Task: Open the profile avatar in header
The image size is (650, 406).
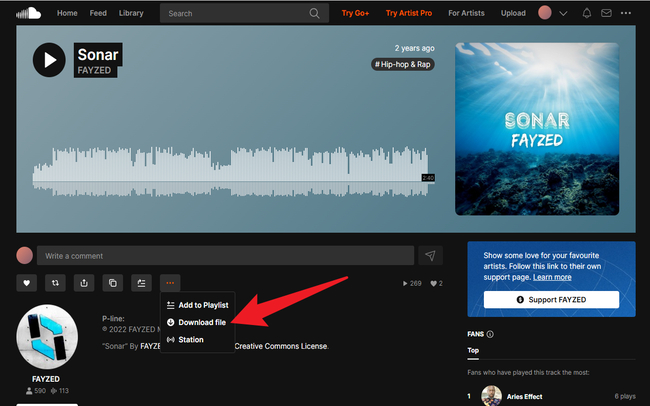Action: point(545,13)
